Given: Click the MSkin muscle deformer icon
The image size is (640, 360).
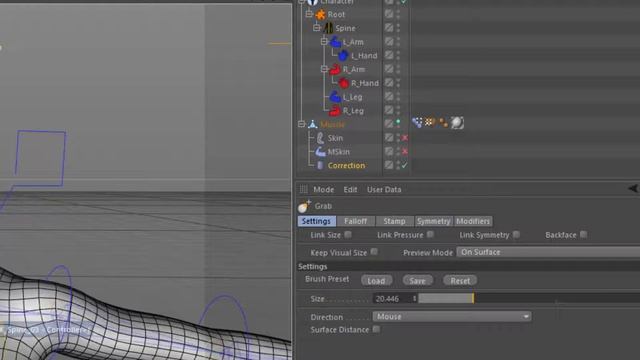Looking at the screenshot, I should tap(320, 152).
